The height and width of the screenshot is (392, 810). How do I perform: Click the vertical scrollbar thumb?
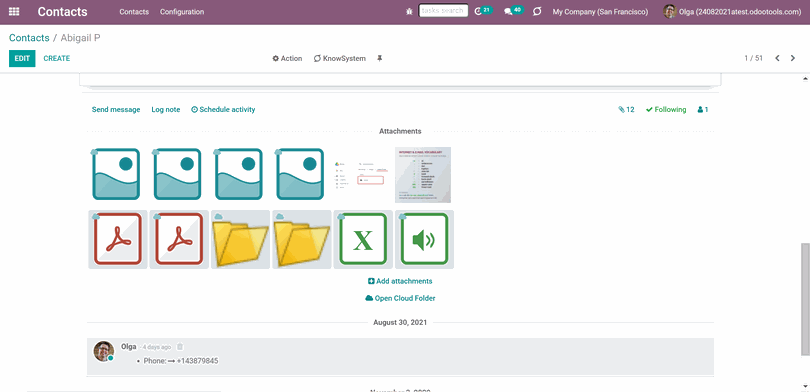805,299
